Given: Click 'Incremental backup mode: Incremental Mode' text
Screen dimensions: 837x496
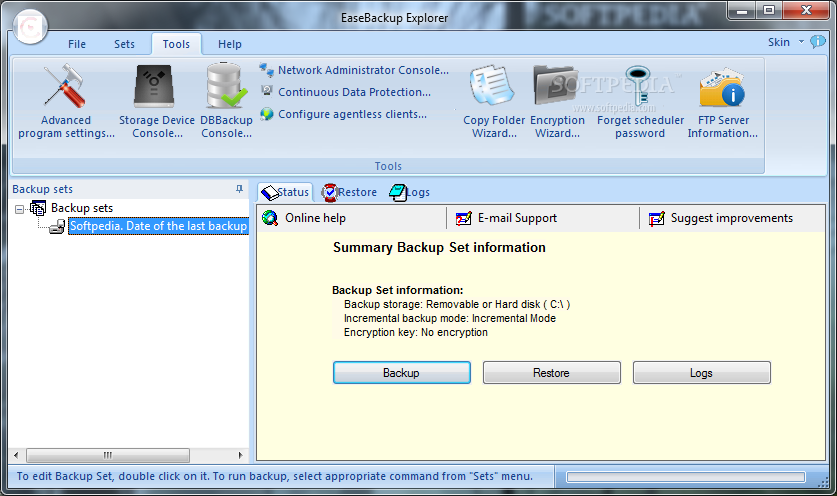Looking at the screenshot, I should pyautogui.click(x=449, y=318).
